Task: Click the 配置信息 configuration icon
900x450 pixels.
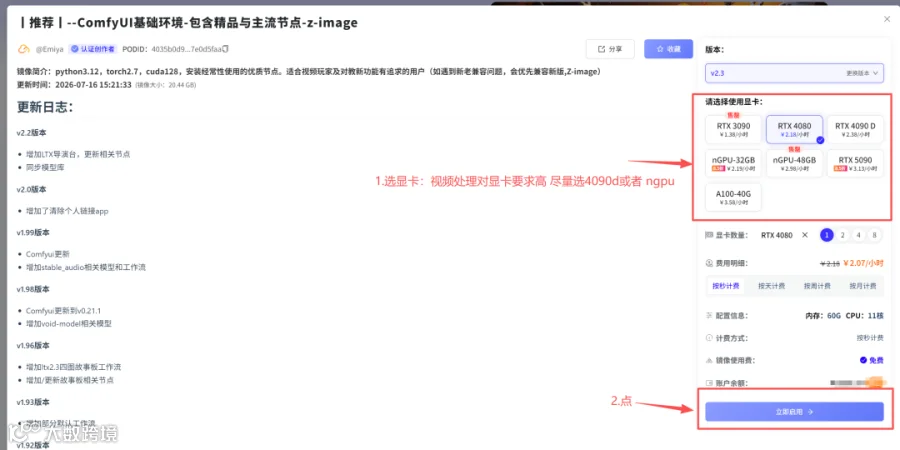Action: (x=709, y=316)
